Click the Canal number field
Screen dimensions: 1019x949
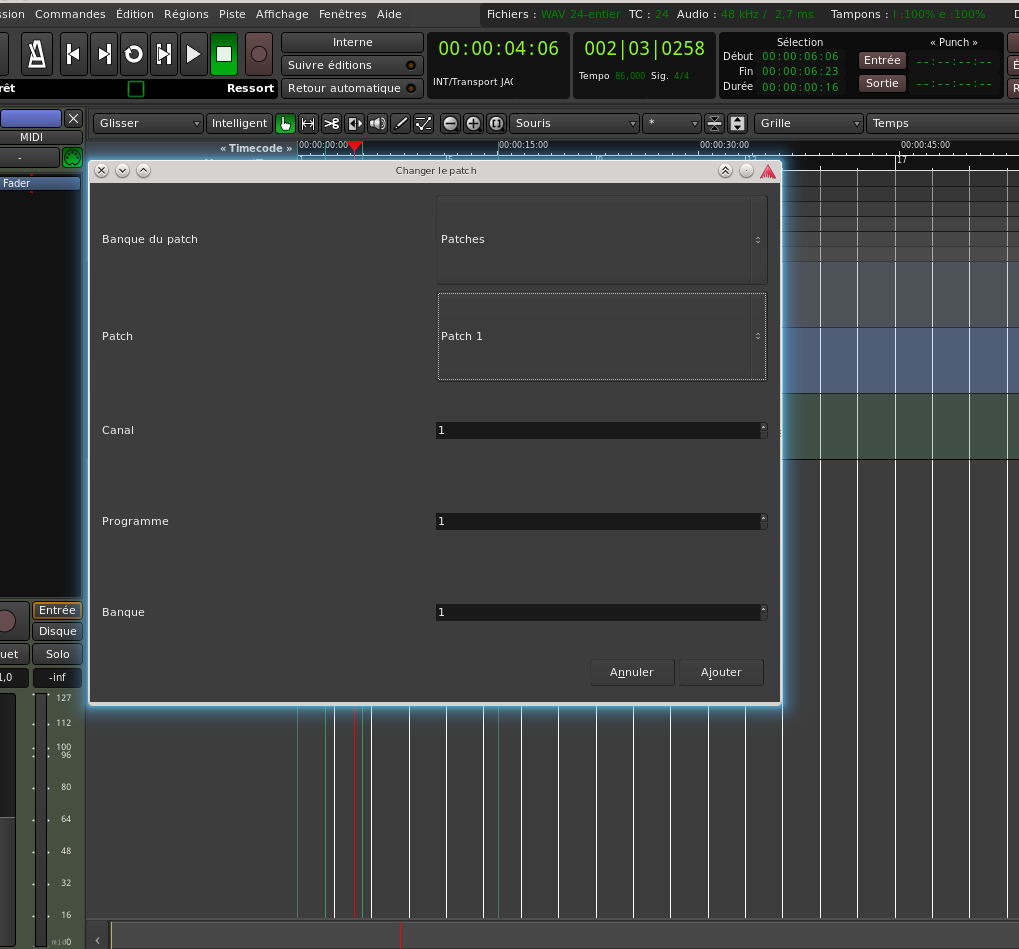pos(597,430)
